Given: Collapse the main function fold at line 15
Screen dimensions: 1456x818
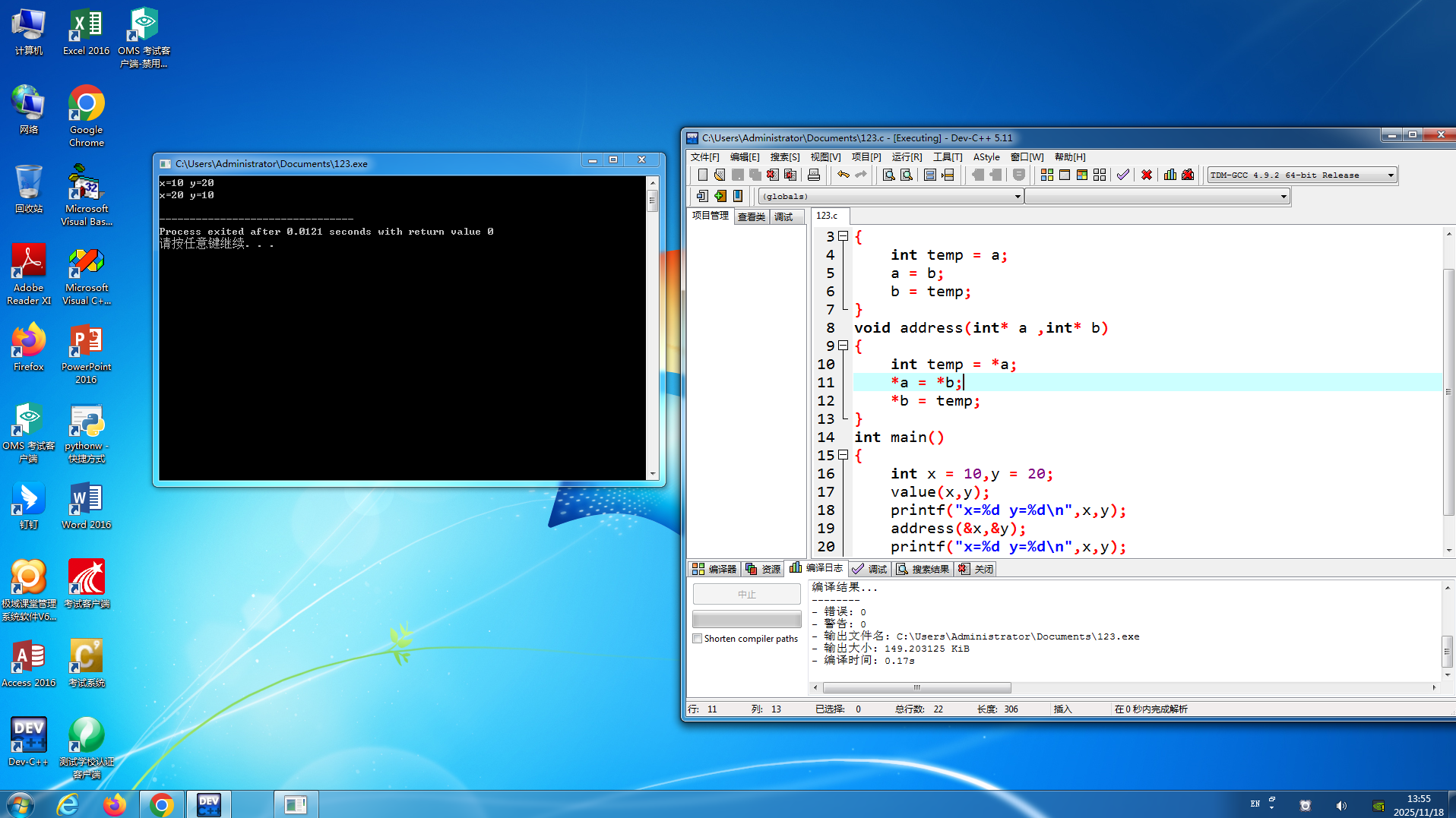Looking at the screenshot, I should click(843, 455).
